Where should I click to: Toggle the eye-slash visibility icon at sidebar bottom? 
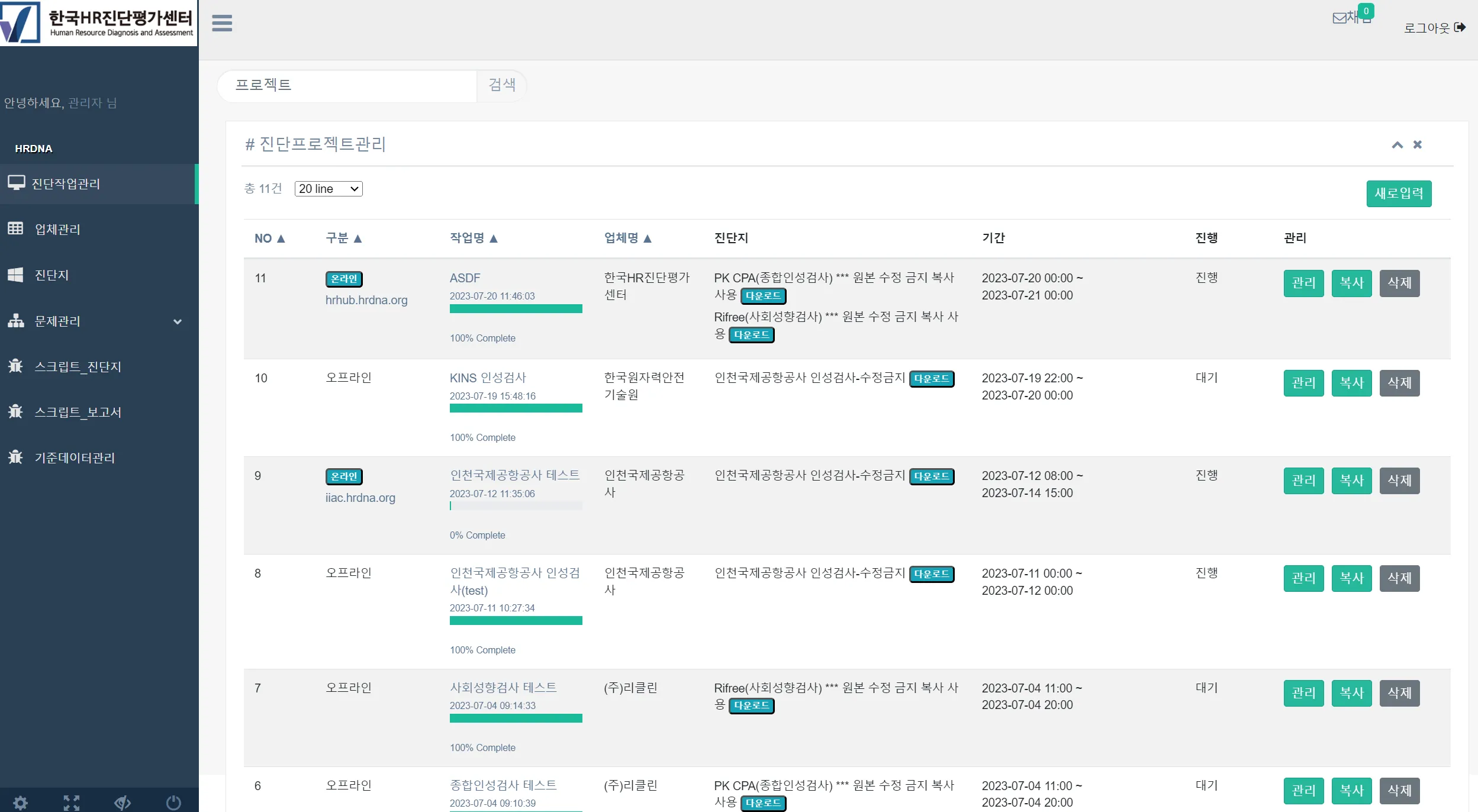point(121,803)
